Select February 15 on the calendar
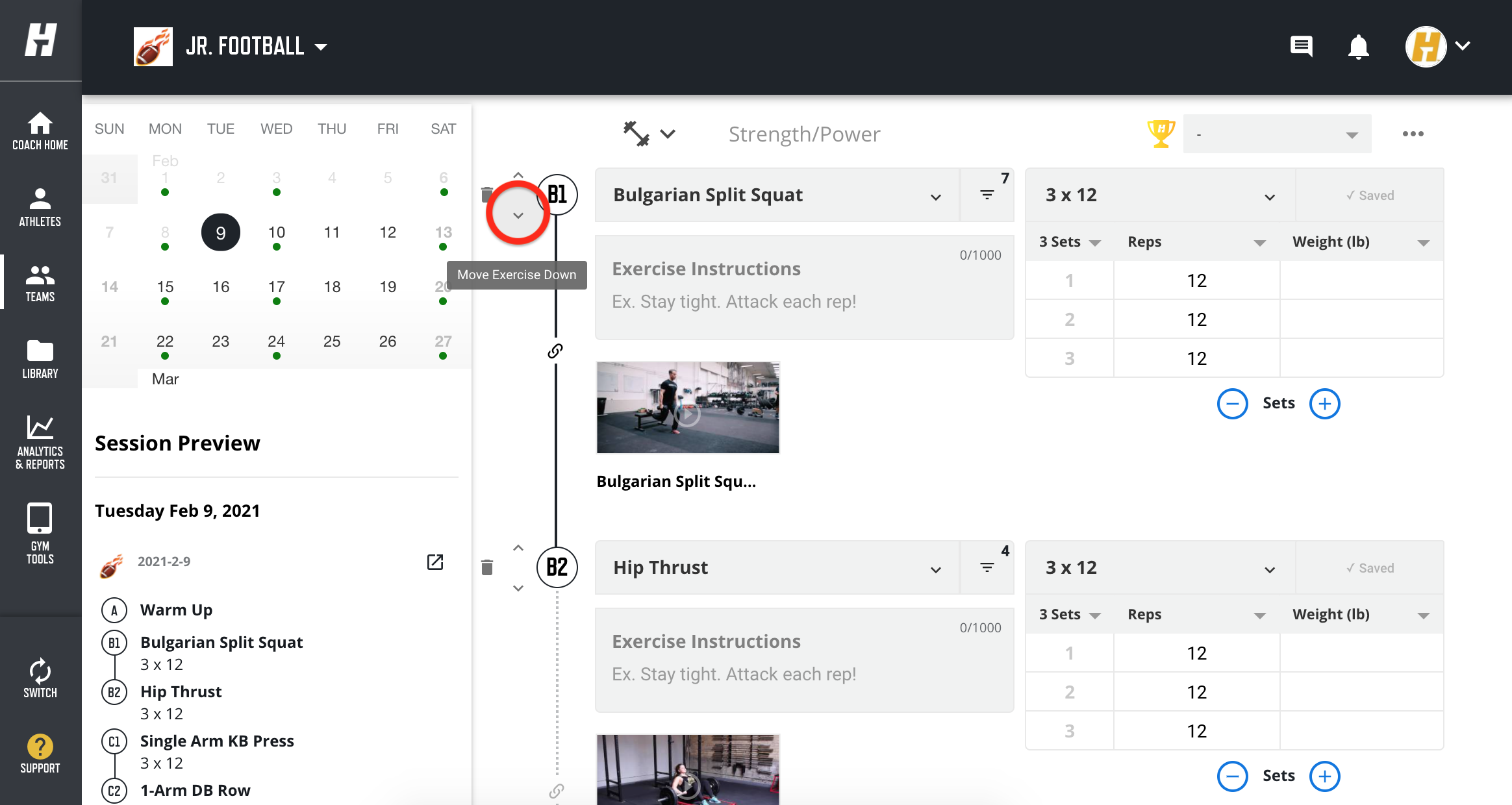 point(165,287)
